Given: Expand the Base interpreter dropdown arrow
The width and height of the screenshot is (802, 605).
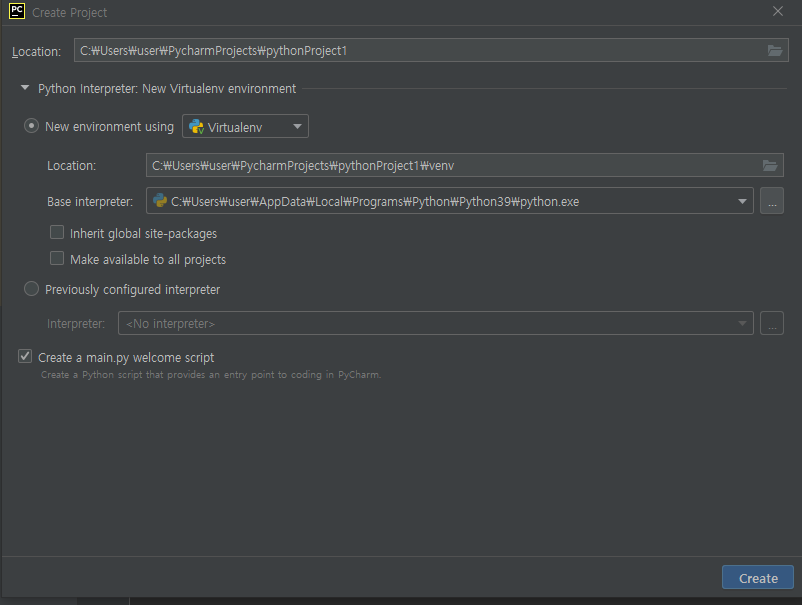Looking at the screenshot, I should [742, 201].
